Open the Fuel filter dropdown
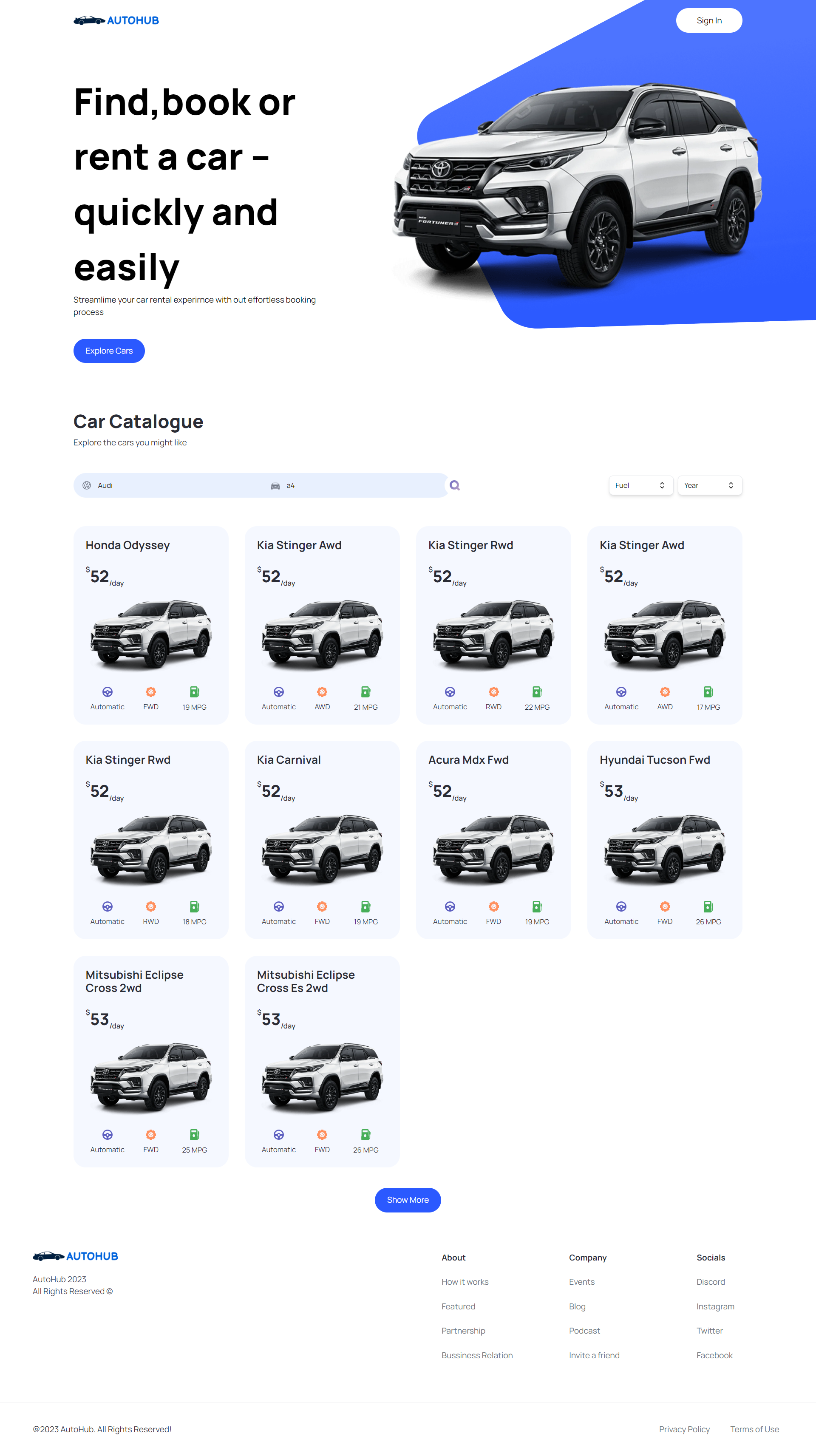Viewport: 816px width, 1456px height. pyautogui.click(x=640, y=485)
